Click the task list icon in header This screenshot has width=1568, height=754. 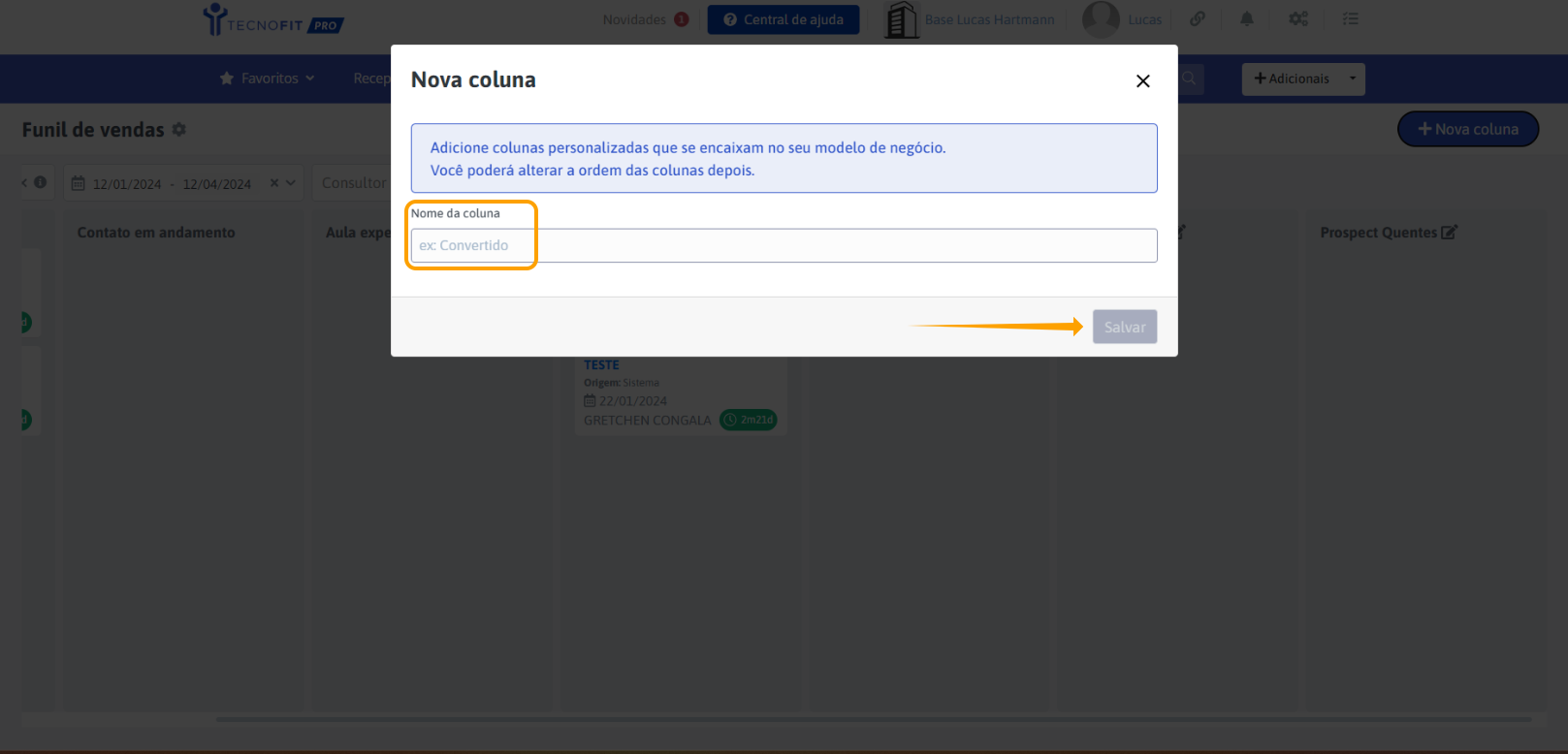coord(1350,18)
